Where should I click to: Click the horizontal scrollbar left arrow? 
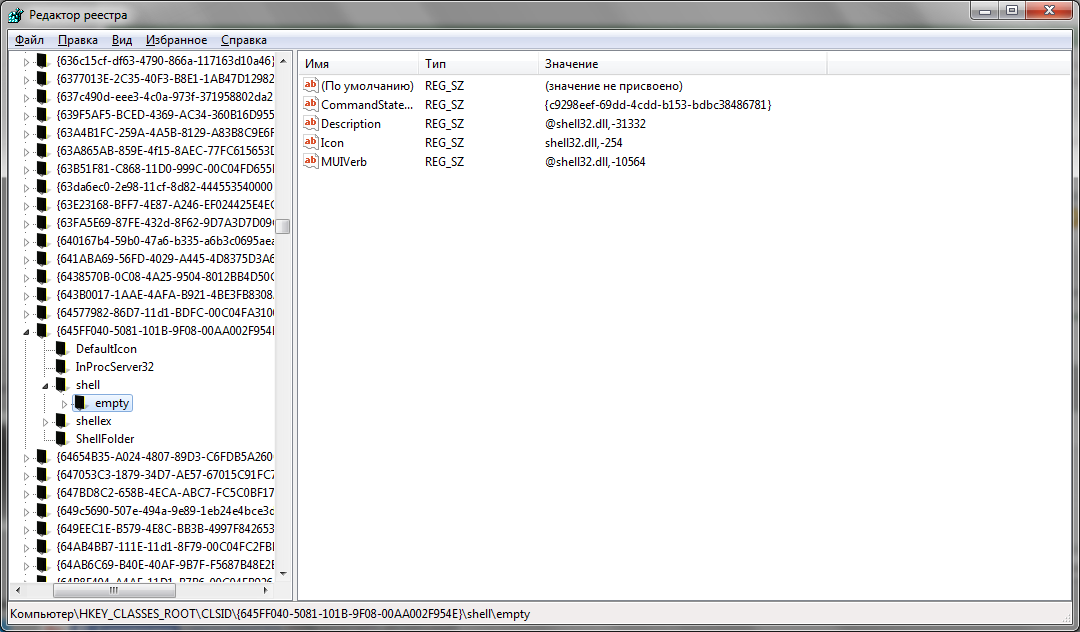tap(19, 590)
